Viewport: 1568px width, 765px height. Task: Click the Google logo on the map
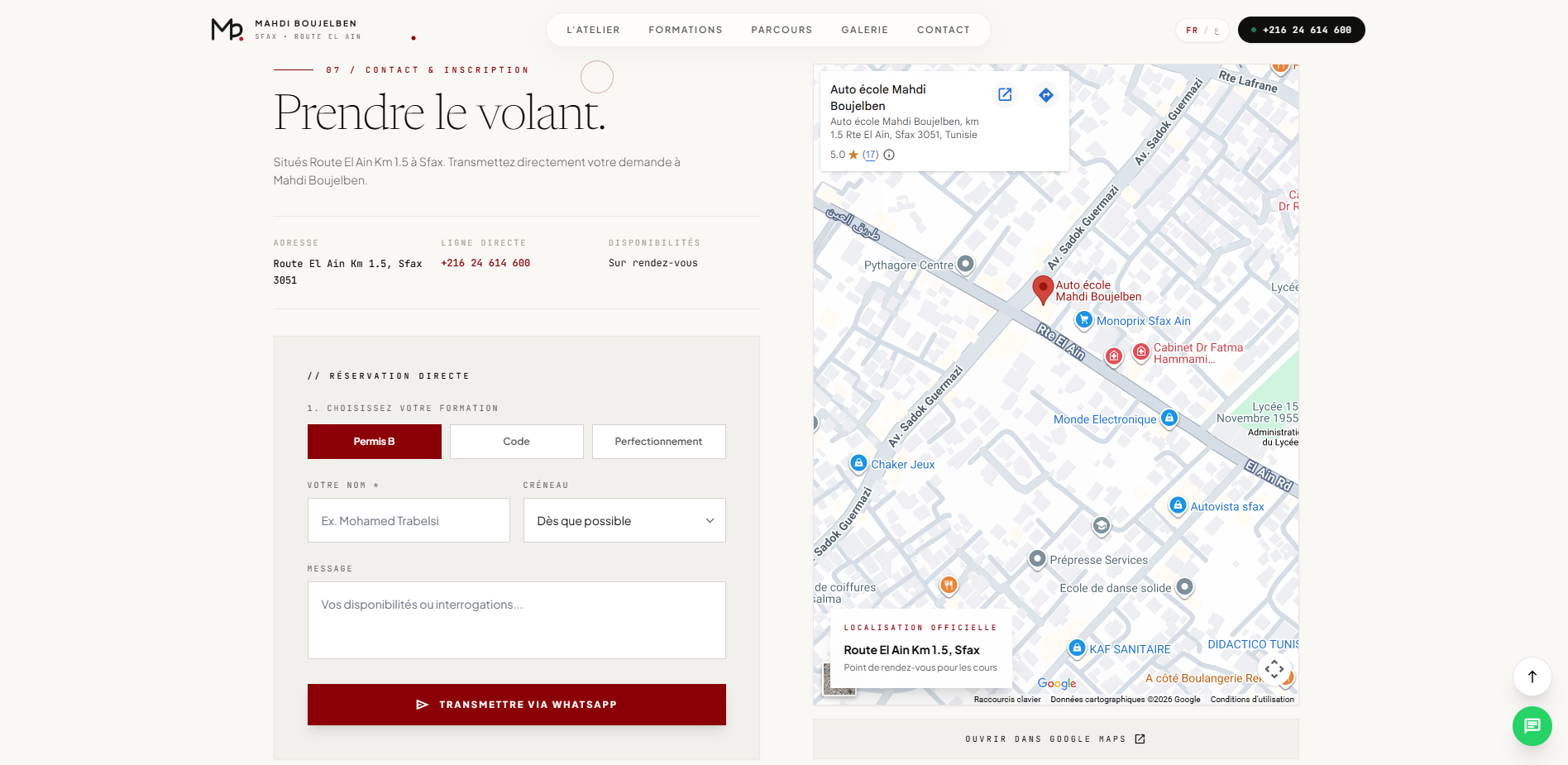click(x=1057, y=683)
